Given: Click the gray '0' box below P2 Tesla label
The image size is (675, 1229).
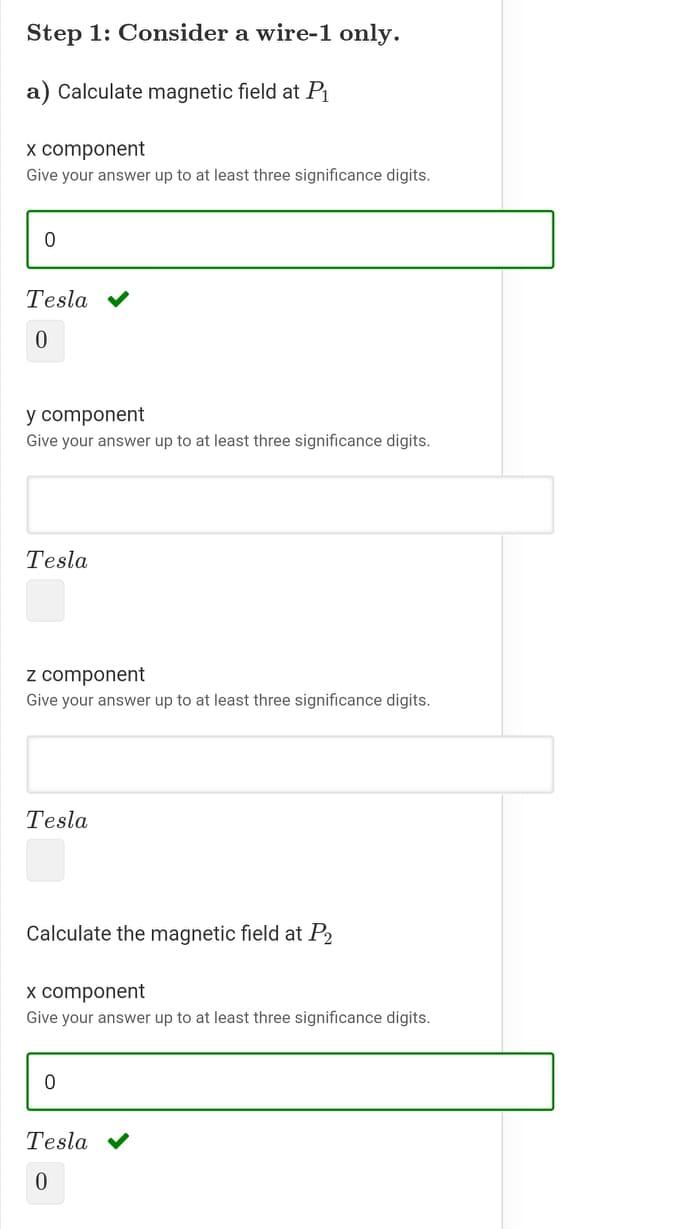Looking at the screenshot, I should (44, 1182).
